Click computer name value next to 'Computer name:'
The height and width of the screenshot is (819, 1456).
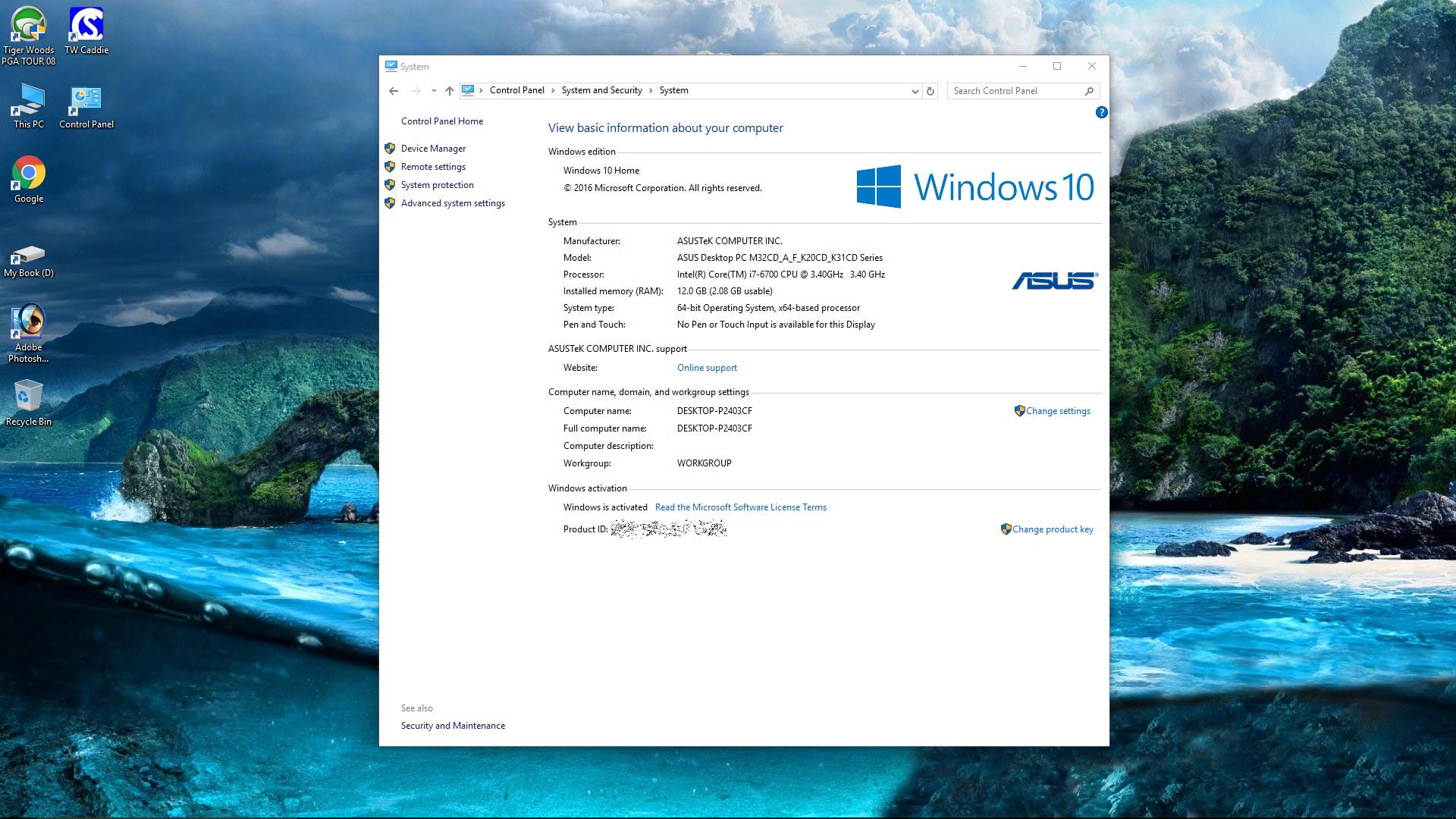(714, 411)
